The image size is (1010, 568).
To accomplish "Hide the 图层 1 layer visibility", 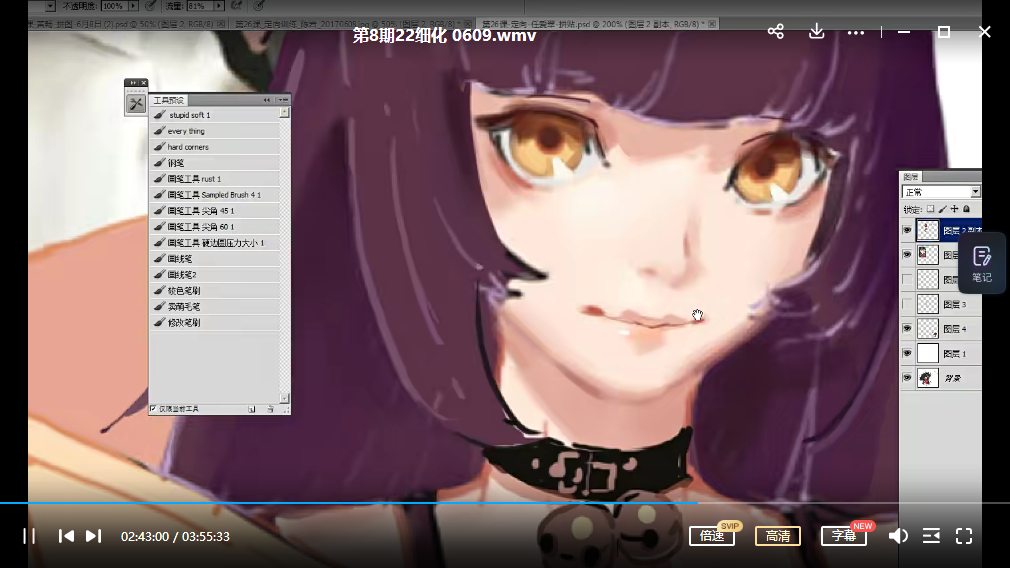I will coord(907,354).
